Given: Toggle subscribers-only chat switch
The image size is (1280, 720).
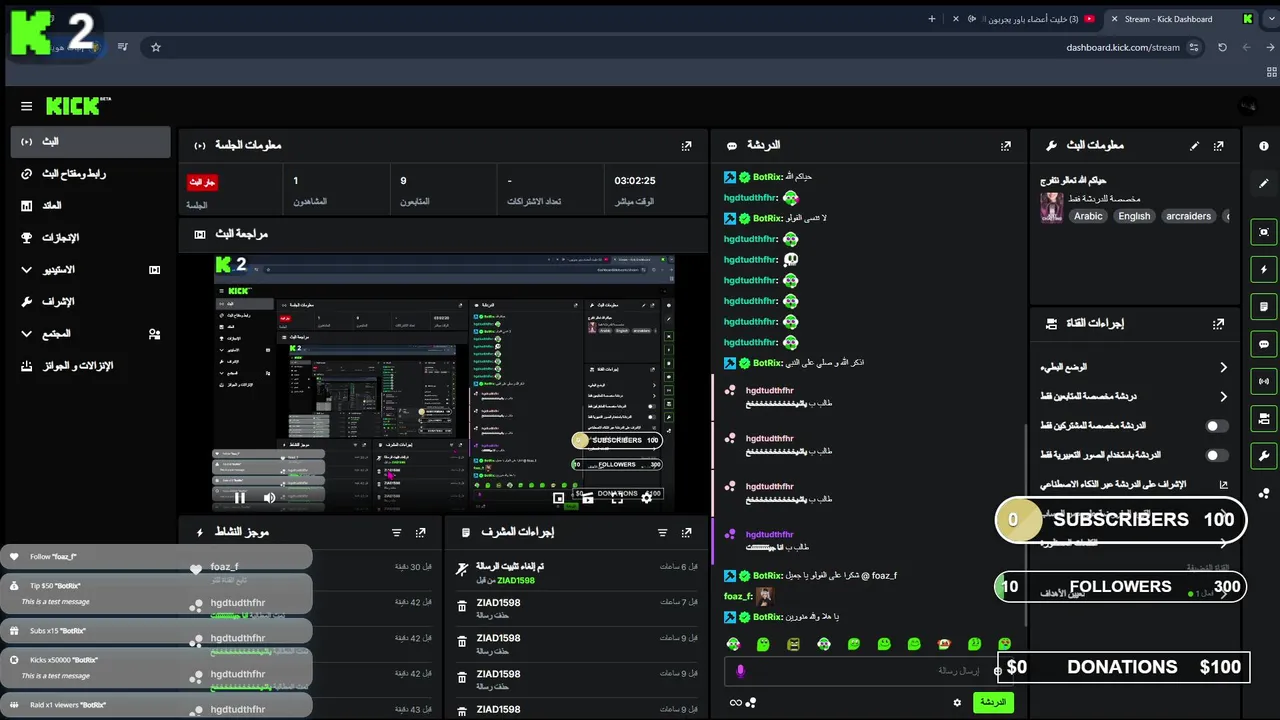Looking at the screenshot, I should tap(1216, 426).
